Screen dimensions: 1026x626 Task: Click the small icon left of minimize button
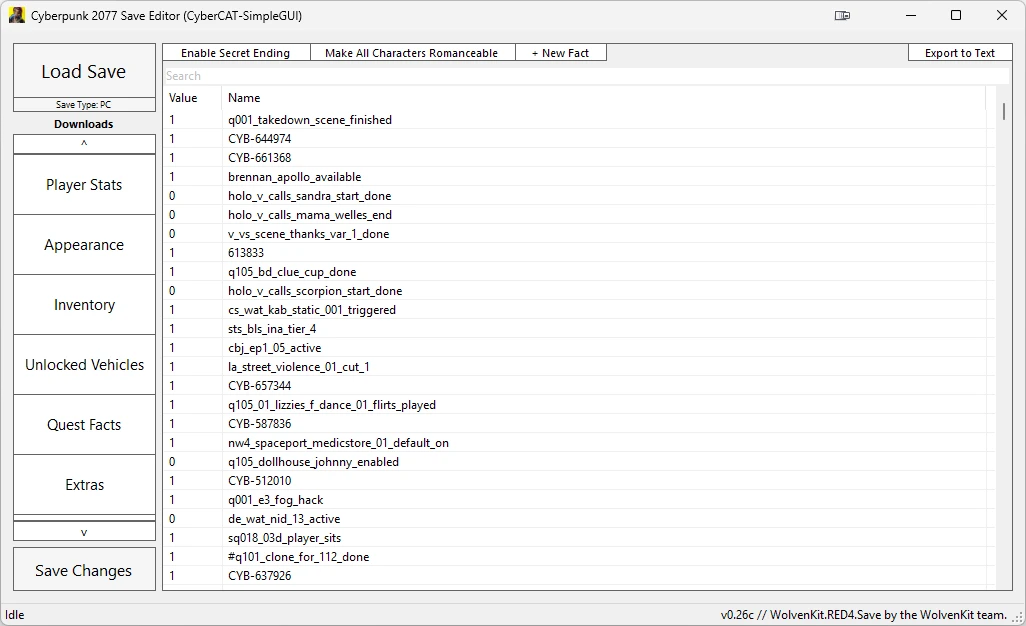[x=843, y=15]
